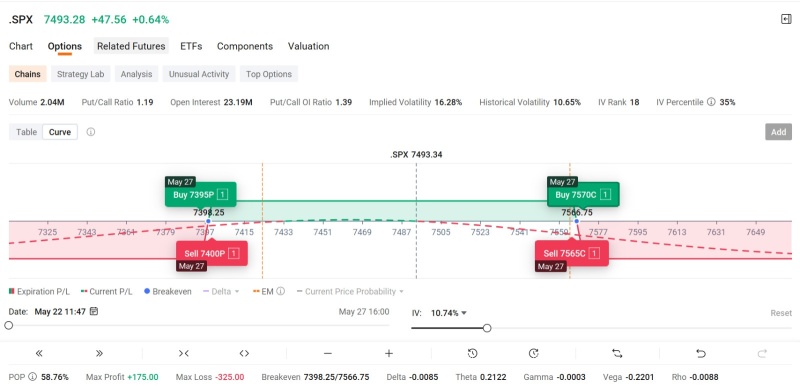Open the Analysis sub-tab

[136, 74]
